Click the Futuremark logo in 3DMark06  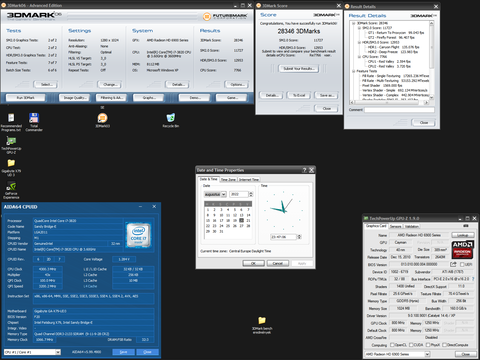pyautogui.click(x=225, y=16)
